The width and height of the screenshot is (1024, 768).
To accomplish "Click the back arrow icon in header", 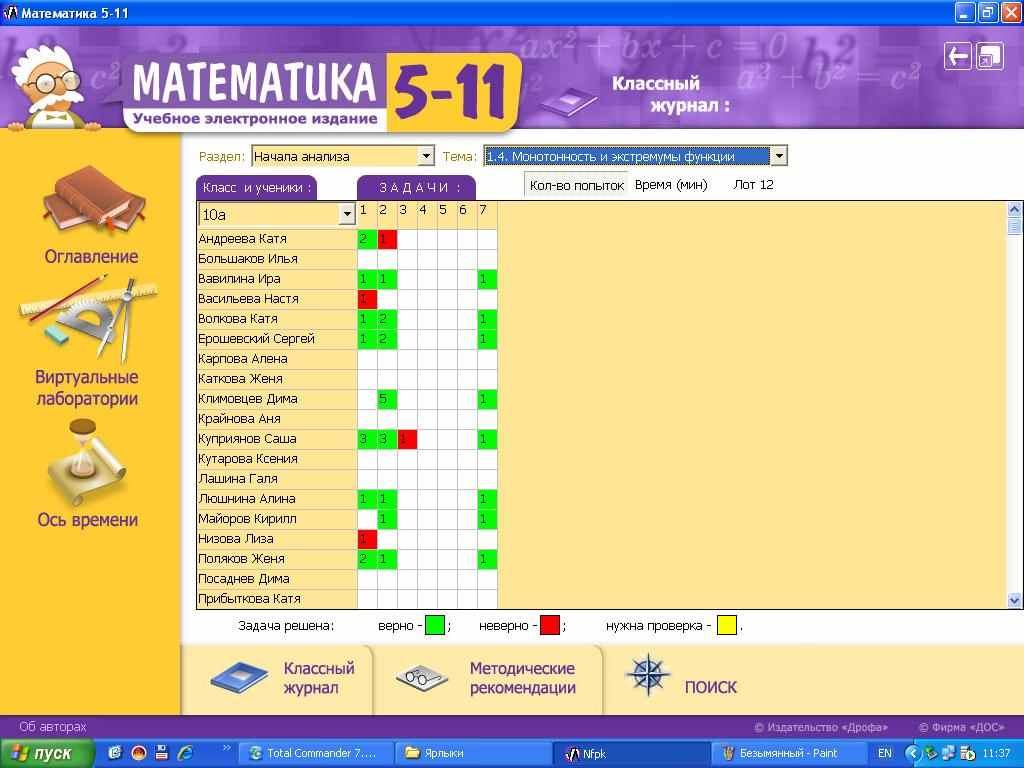I will point(958,56).
